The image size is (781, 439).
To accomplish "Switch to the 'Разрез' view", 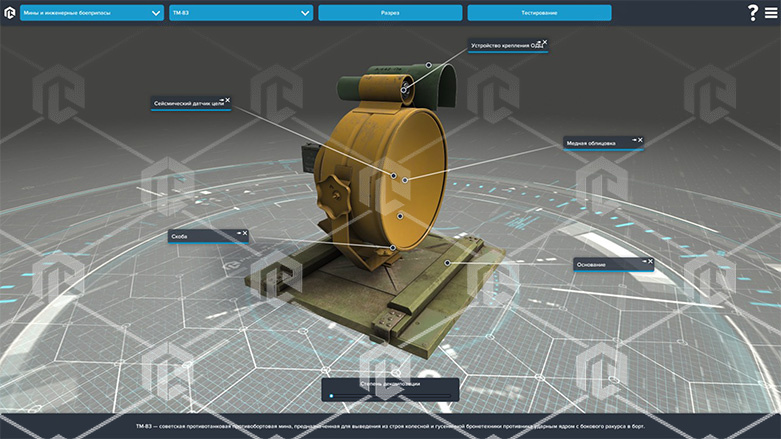I will click(390, 13).
